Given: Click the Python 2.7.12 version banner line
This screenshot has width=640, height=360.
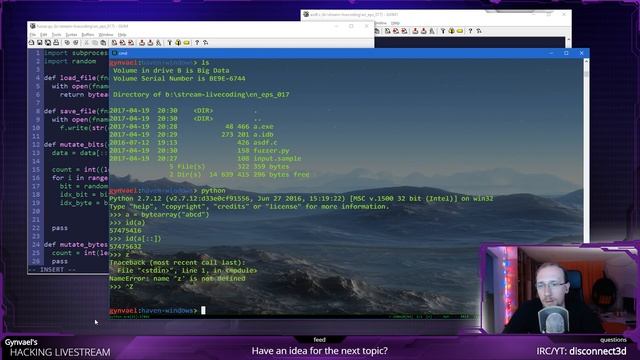Looking at the screenshot, I should (x=301, y=199).
